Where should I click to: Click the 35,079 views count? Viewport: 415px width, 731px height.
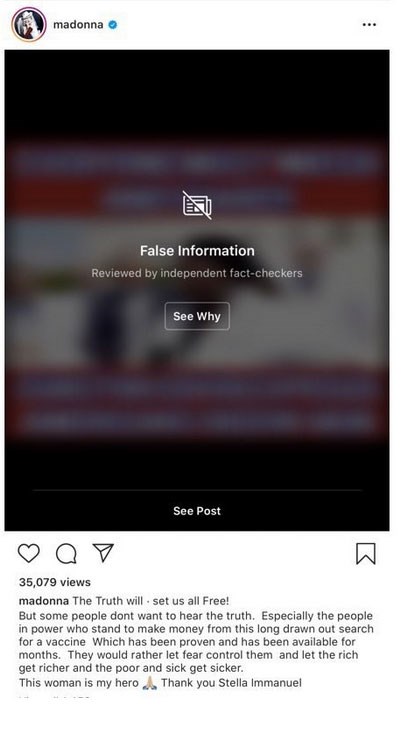pos(55,582)
